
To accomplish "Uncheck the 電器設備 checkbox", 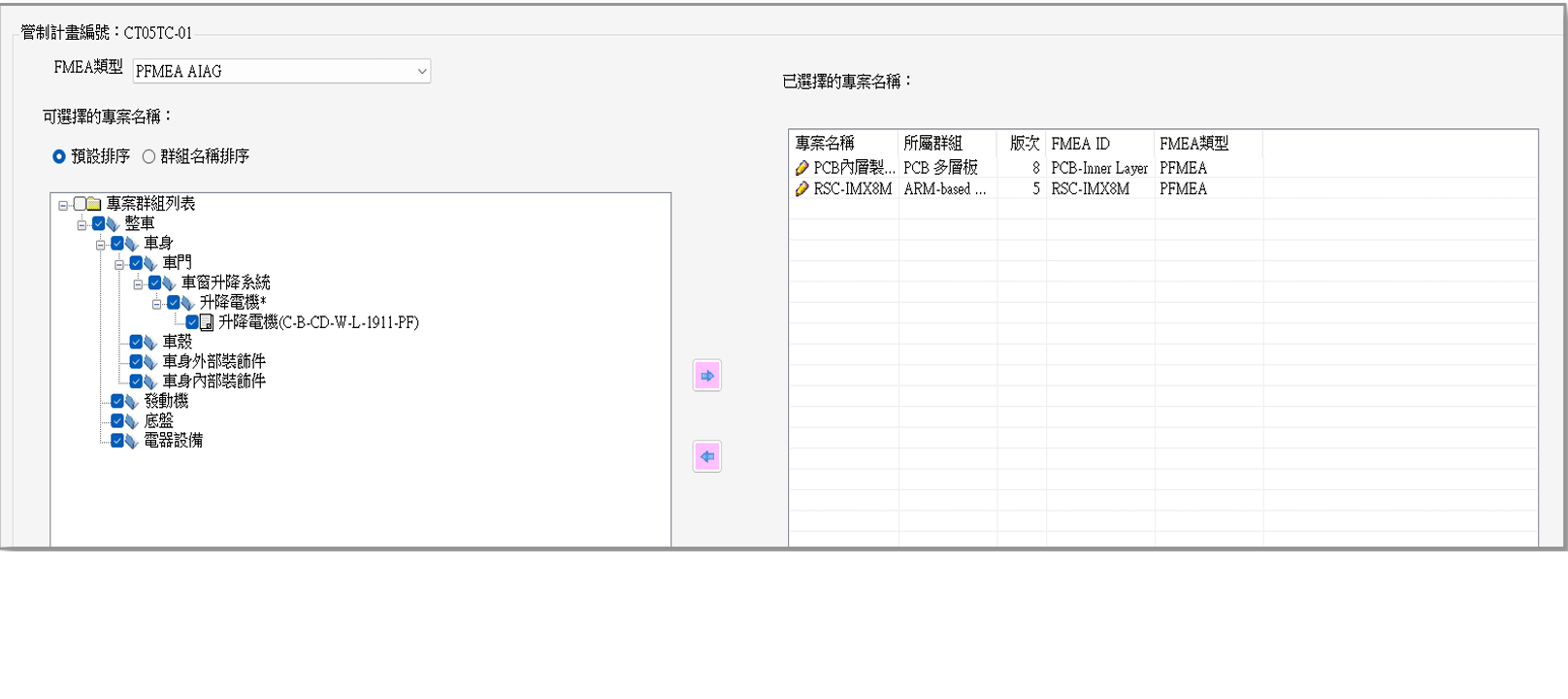I will pos(116,441).
